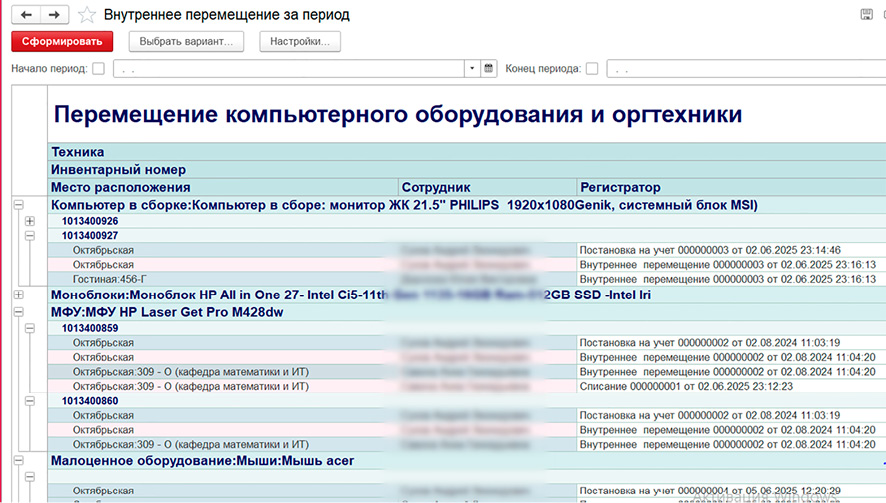The height and width of the screenshot is (503, 886).
Task: Expand the Моноблоки HP All in One group
Action: 18,295
